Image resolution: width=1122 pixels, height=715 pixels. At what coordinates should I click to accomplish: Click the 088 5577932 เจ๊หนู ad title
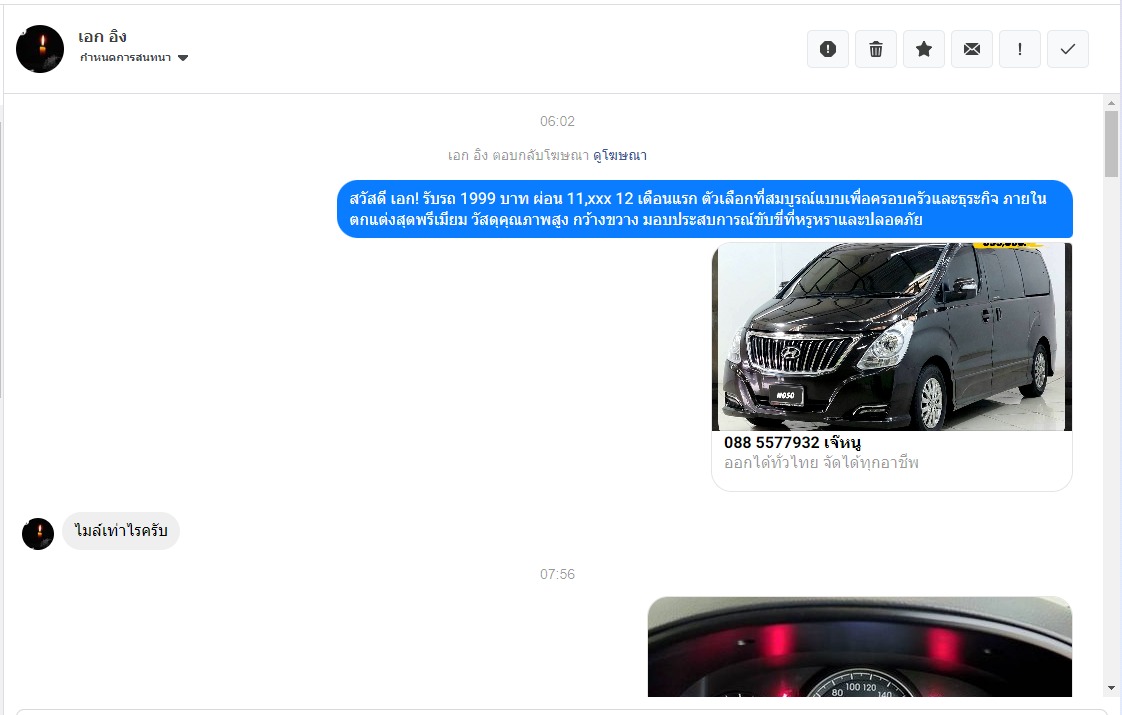point(792,442)
